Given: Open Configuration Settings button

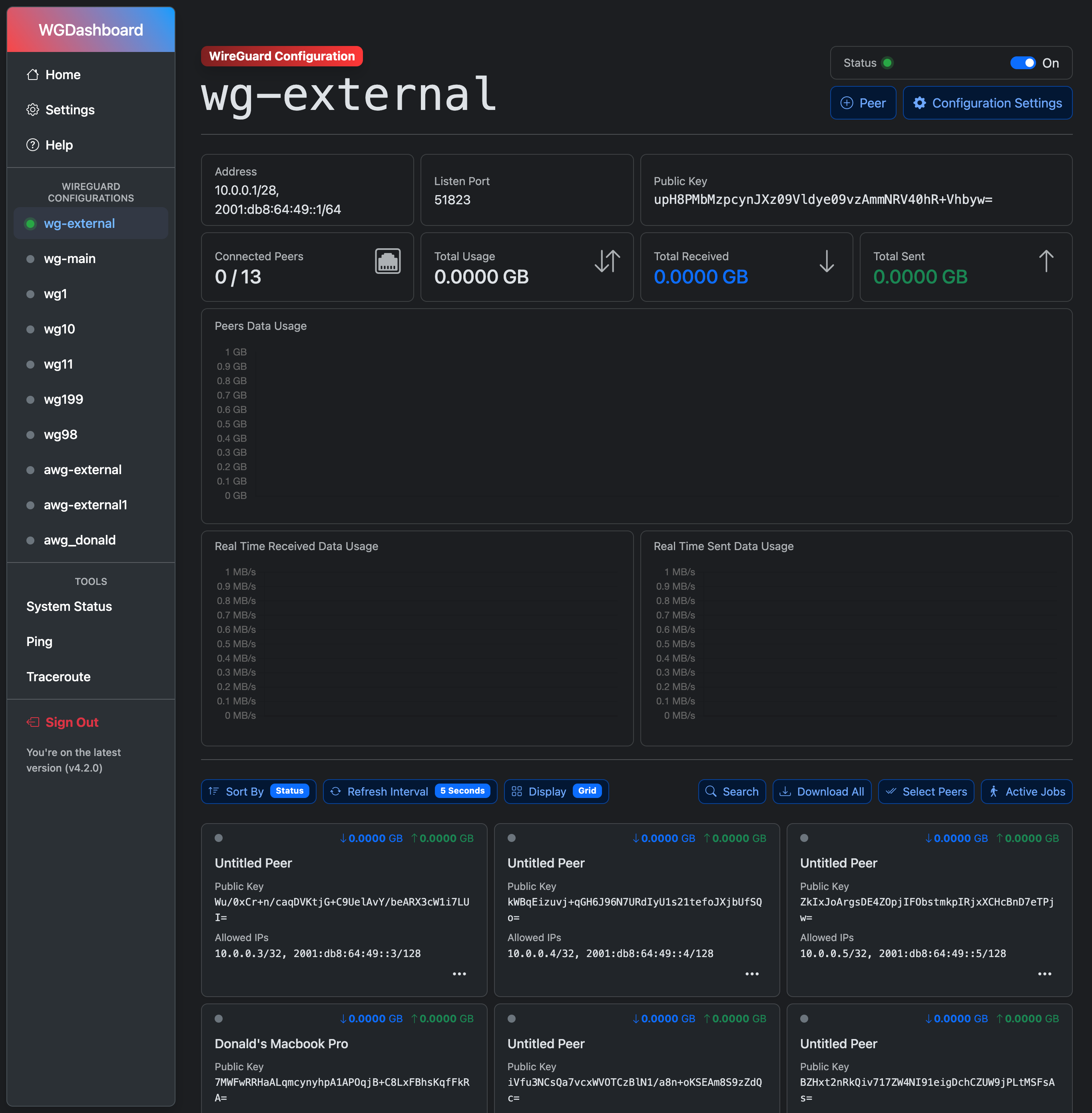Looking at the screenshot, I should pyautogui.click(x=987, y=103).
